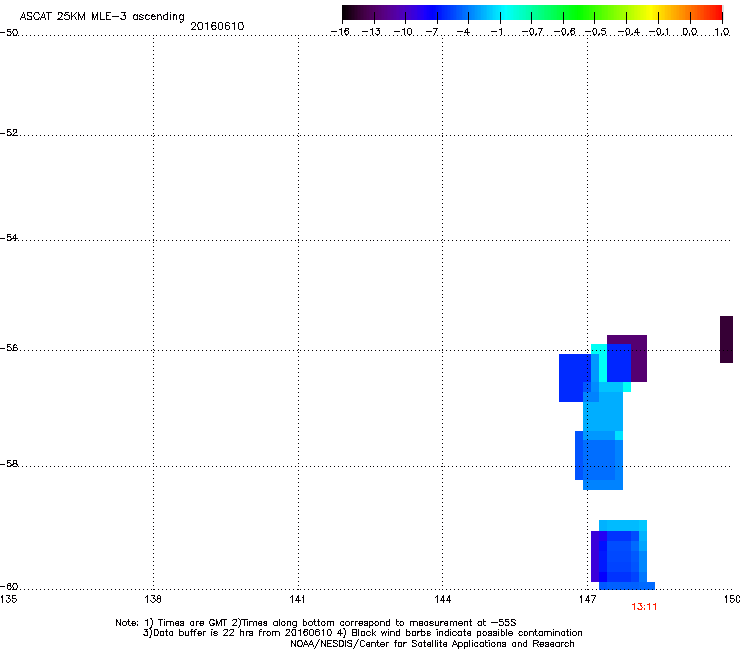
Task: Click the -50 latitude axis label
Action: click(9, 33)
